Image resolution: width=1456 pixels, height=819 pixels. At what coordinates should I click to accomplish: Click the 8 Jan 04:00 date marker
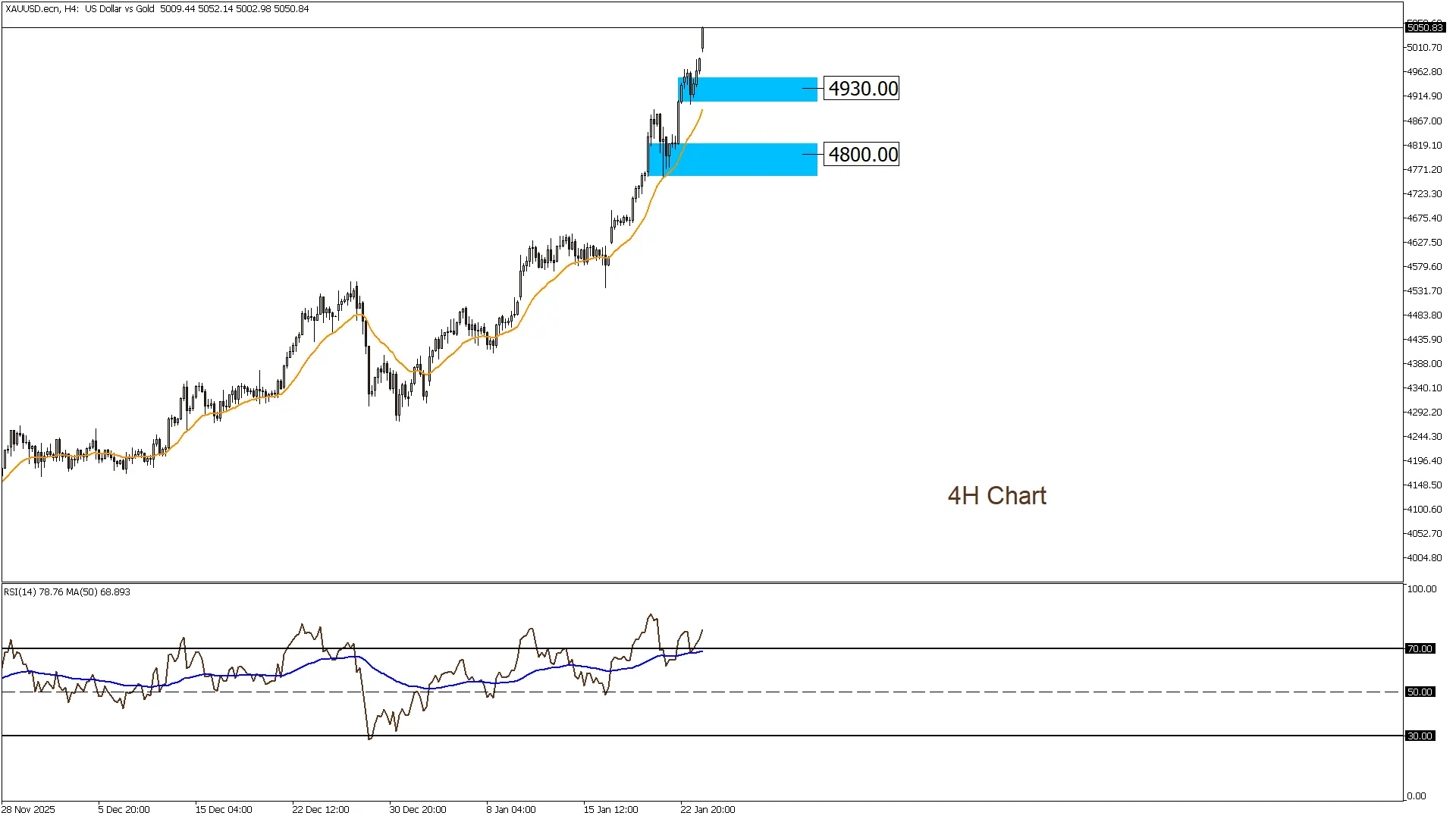[x=511, y=810]
